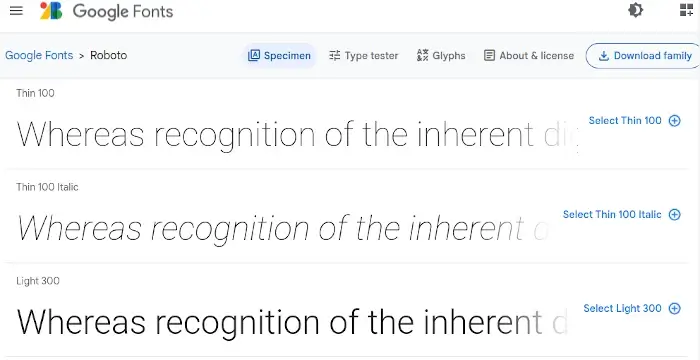Click the Light 300 preview sample text
This screenshot has width=700, height=360.
pyautogui.click(x=292, y=322)
